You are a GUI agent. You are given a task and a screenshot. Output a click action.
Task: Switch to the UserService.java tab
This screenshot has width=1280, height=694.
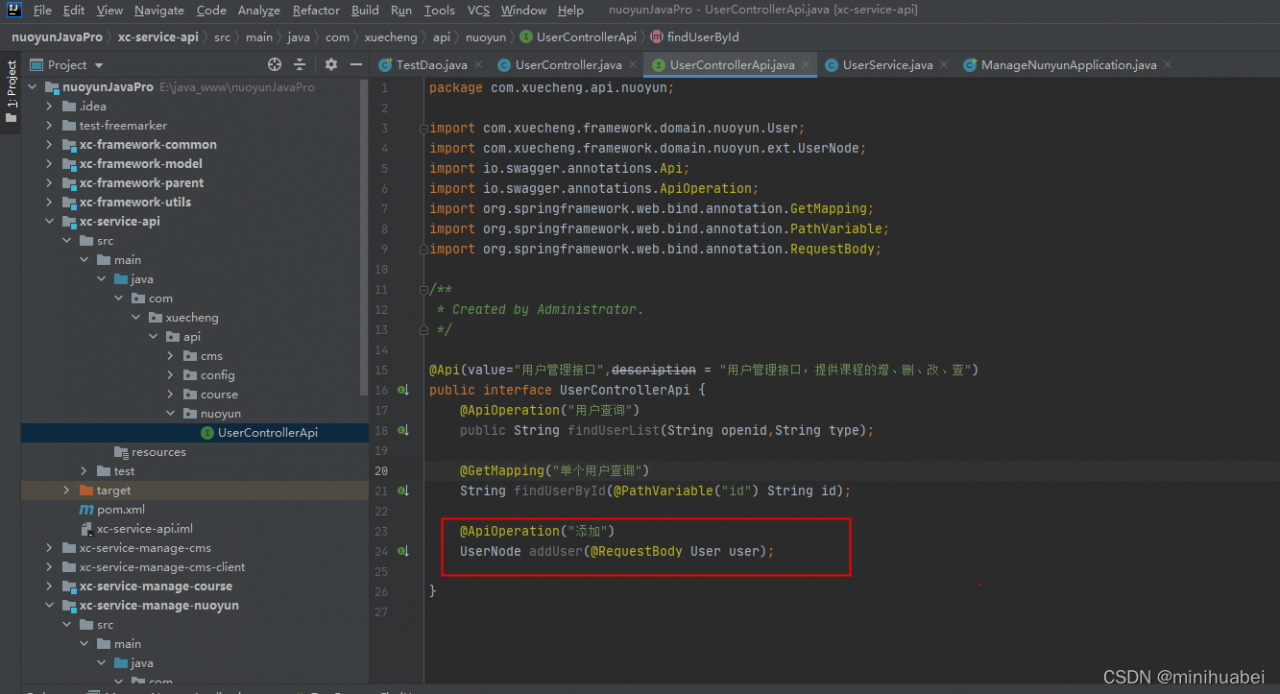pos(887,65)
